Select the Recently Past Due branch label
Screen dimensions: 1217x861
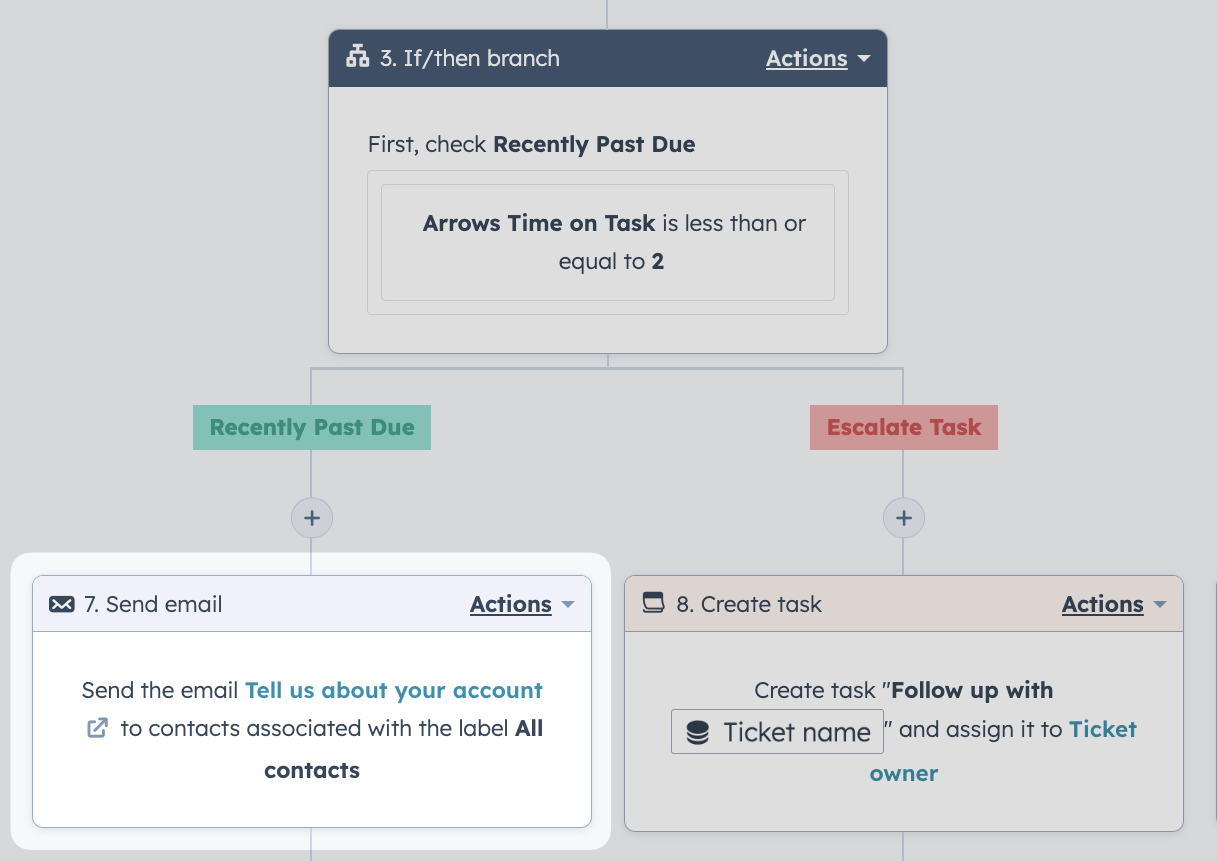point(312,427)
